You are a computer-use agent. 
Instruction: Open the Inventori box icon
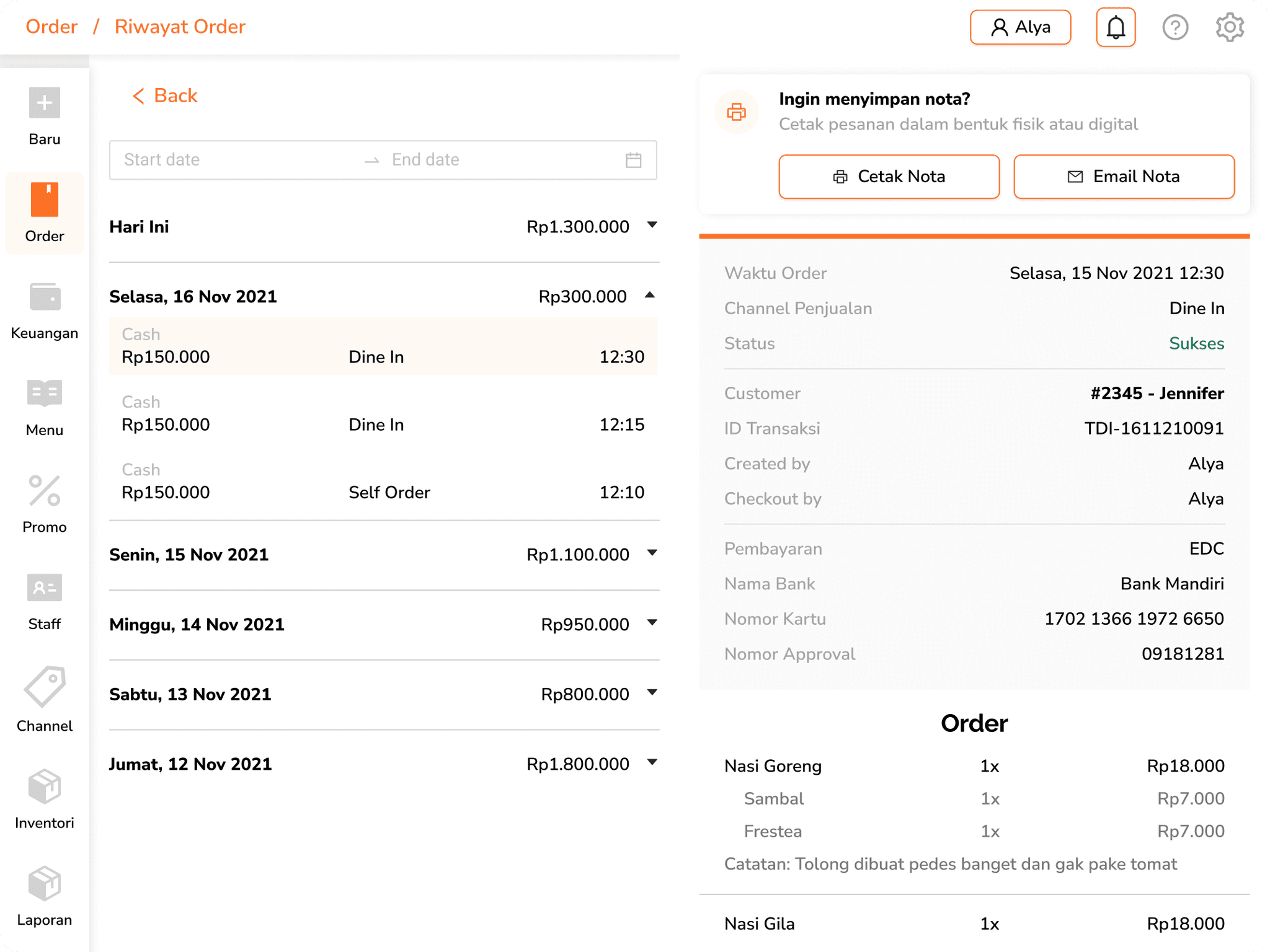pos(44,786)
